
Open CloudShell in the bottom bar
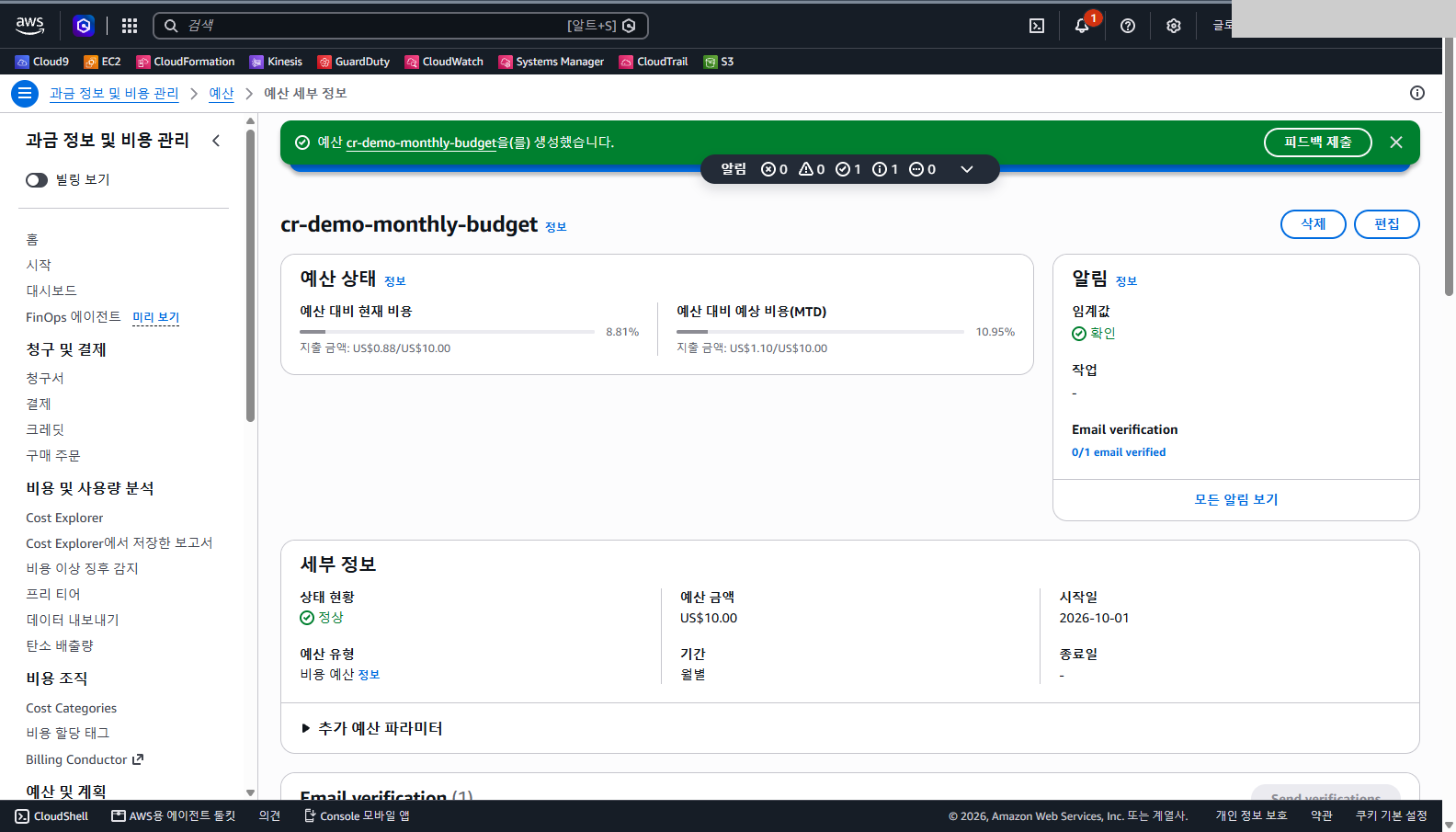tap(51, 816)
